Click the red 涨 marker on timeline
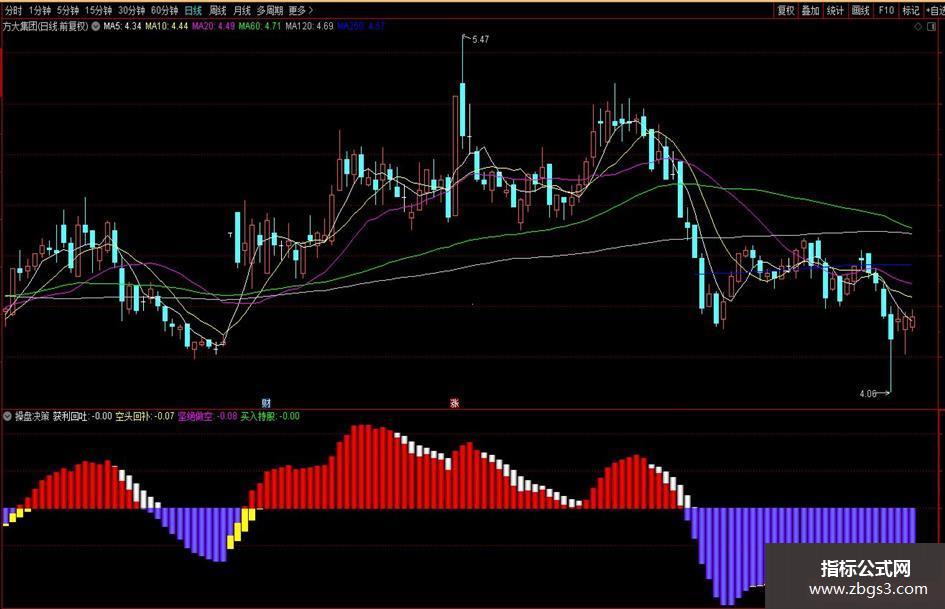 pyautogui.click(x=454, y=402)
